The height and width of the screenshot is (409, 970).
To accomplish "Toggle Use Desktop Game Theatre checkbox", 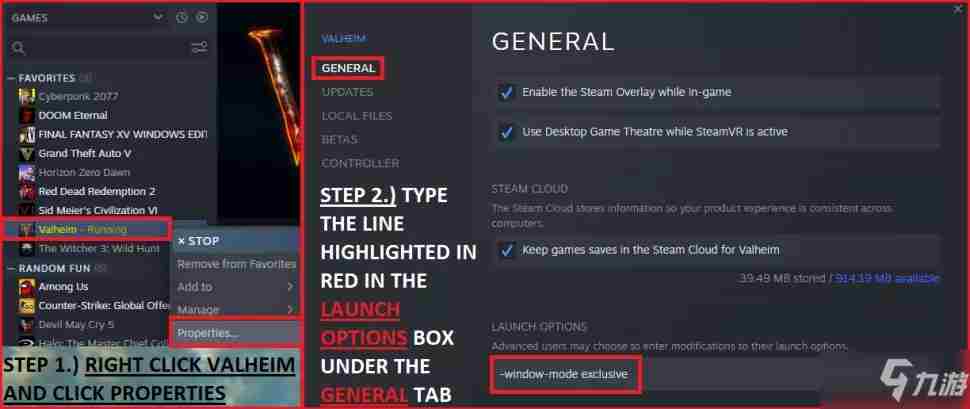I will pos(507,132).
